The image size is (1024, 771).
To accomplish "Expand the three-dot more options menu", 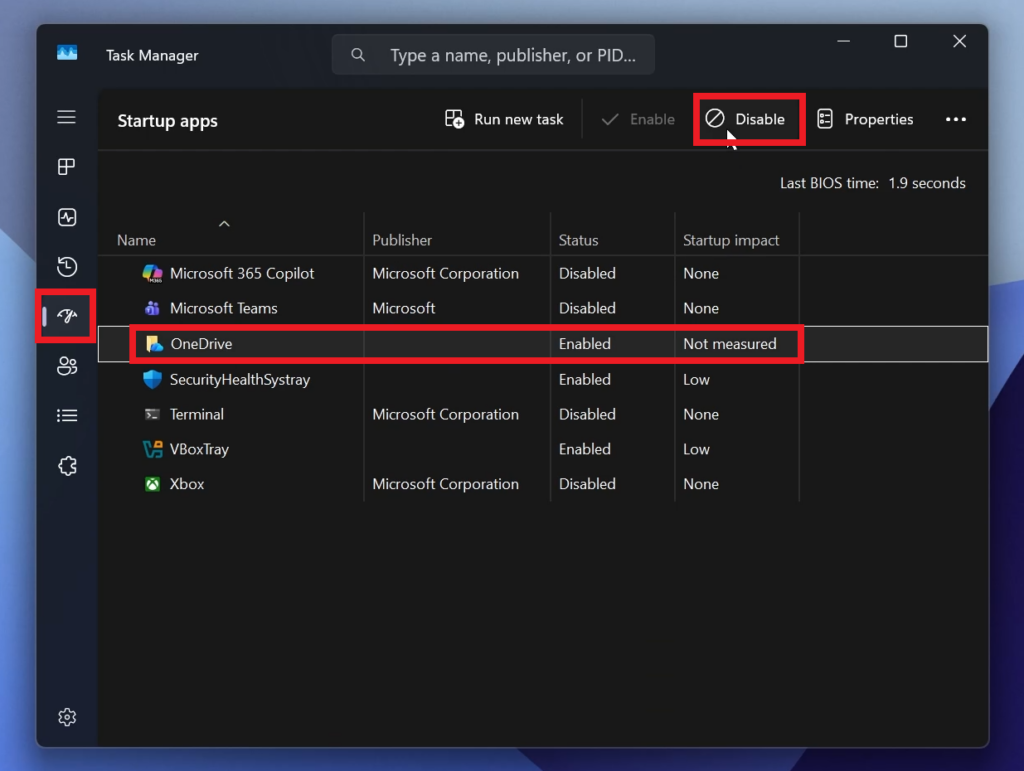I will pos(956,119).
